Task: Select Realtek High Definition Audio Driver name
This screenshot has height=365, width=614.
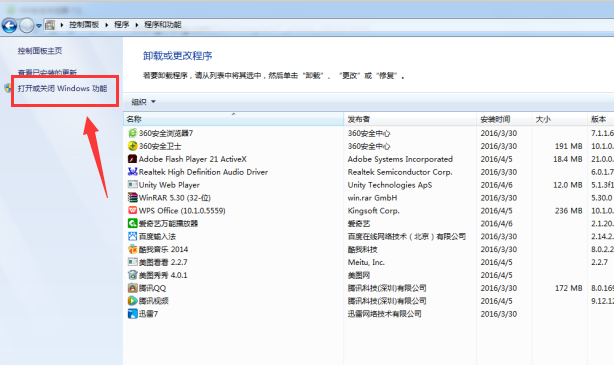Action: (x=203, y=172)
